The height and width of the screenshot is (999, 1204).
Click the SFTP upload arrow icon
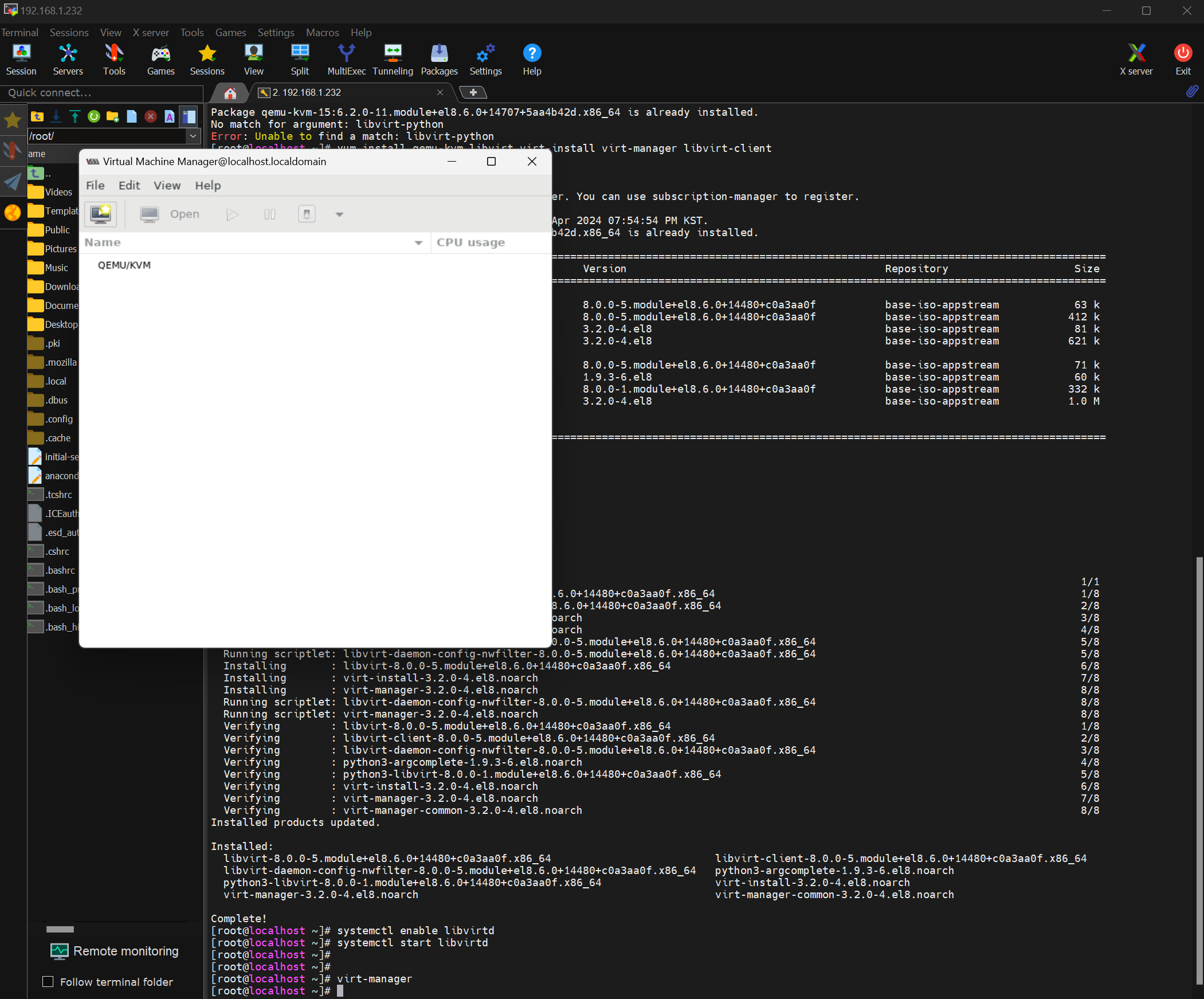tap(75, 116)
